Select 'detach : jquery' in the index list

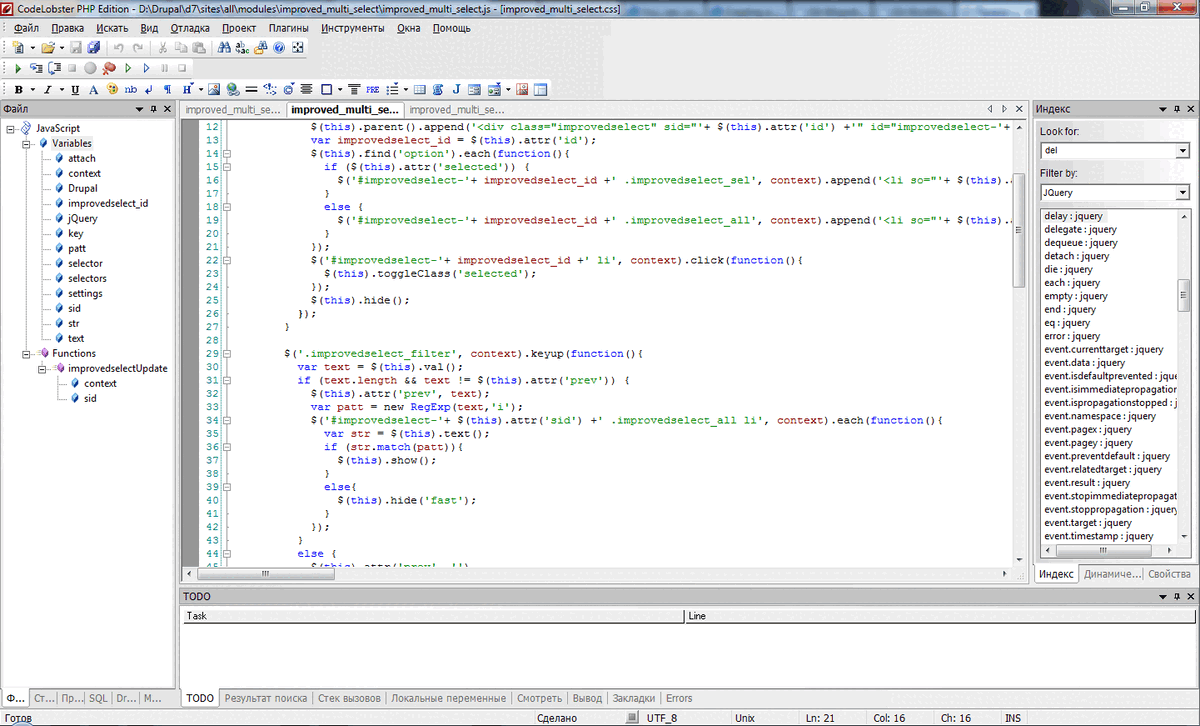[x=1075, y=256]
